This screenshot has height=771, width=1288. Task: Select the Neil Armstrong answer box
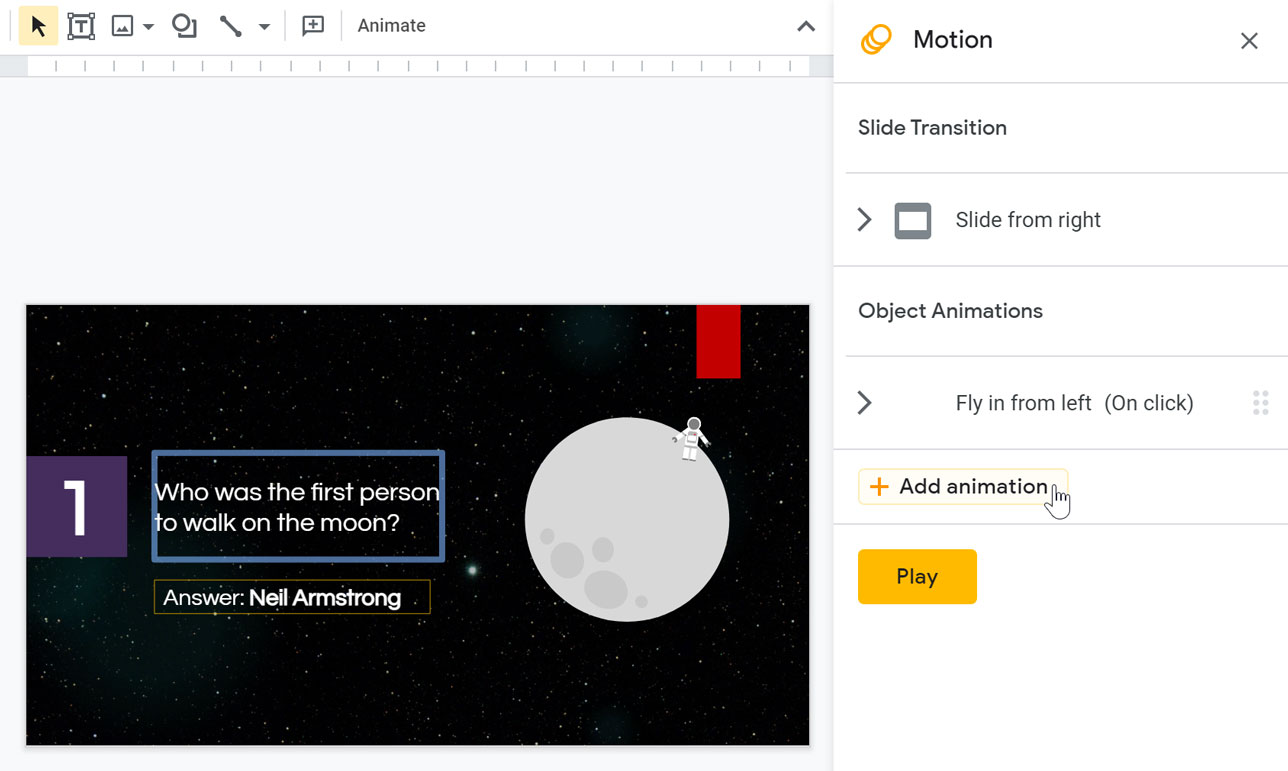(291, 597)
